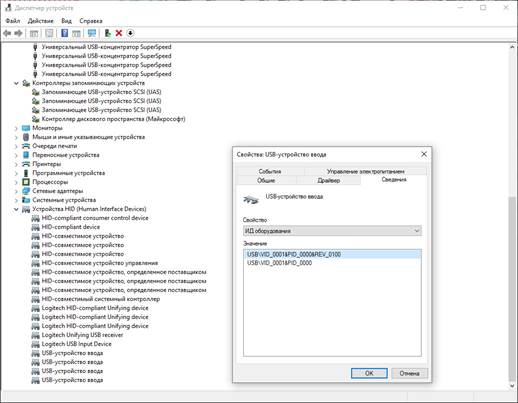518x403 pixels.
Task: Click the Back arrow toolbar icon
Action: (7, 33)
